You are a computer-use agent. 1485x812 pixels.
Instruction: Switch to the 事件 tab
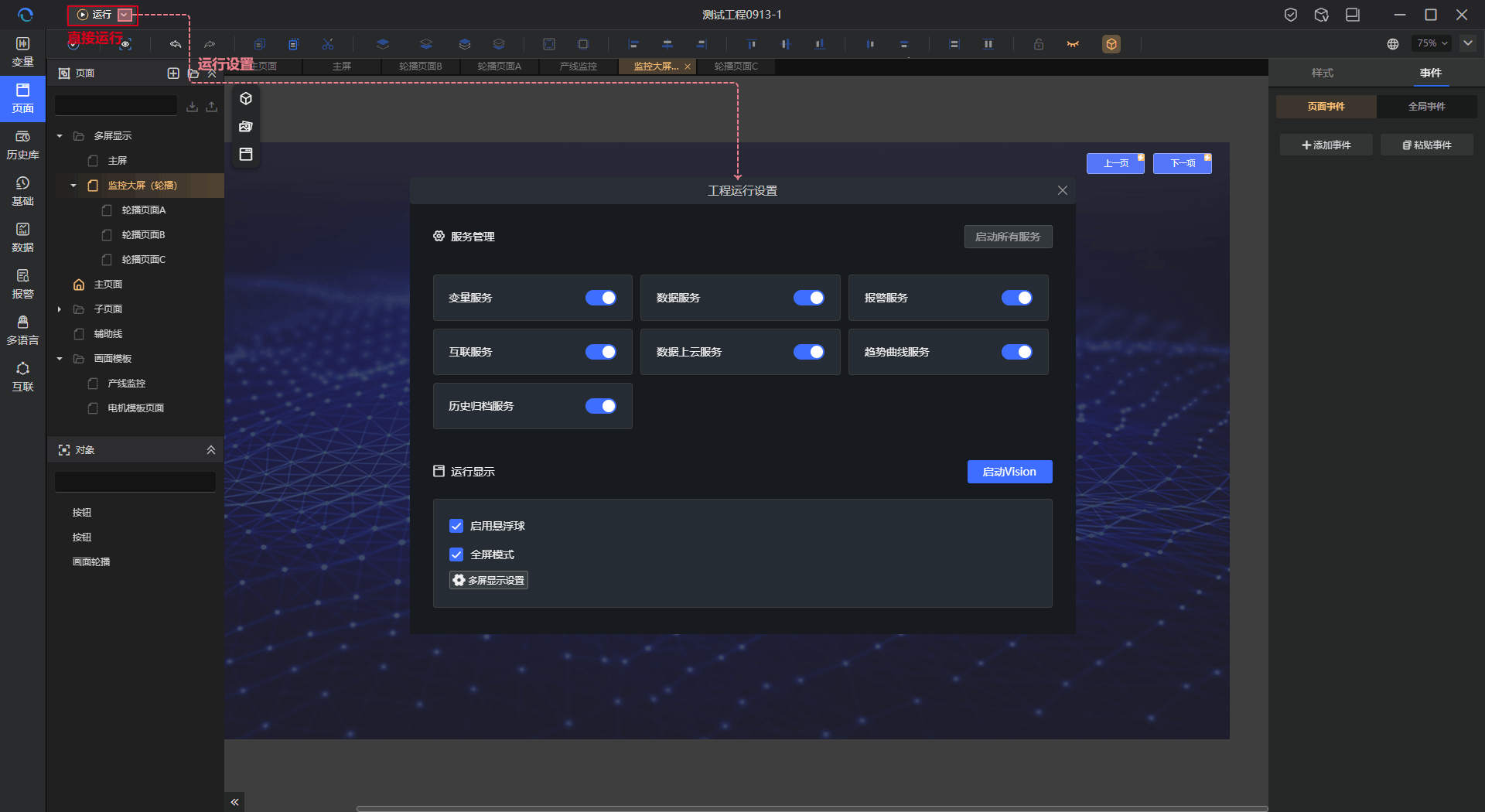(1431, 73)
